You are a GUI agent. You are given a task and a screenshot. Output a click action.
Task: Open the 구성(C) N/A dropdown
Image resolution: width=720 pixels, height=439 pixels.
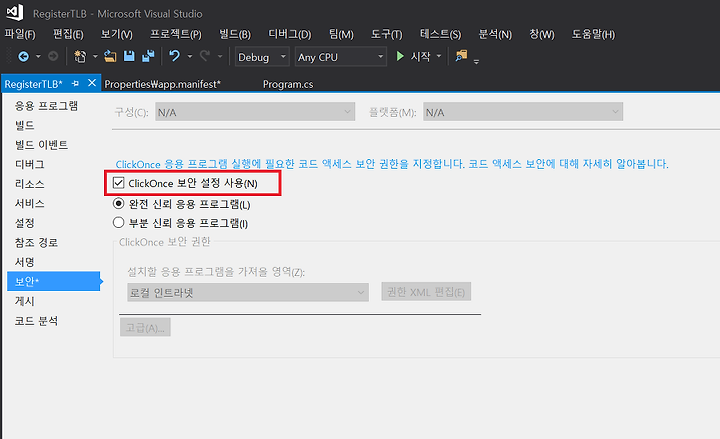(x=255, y=112)
